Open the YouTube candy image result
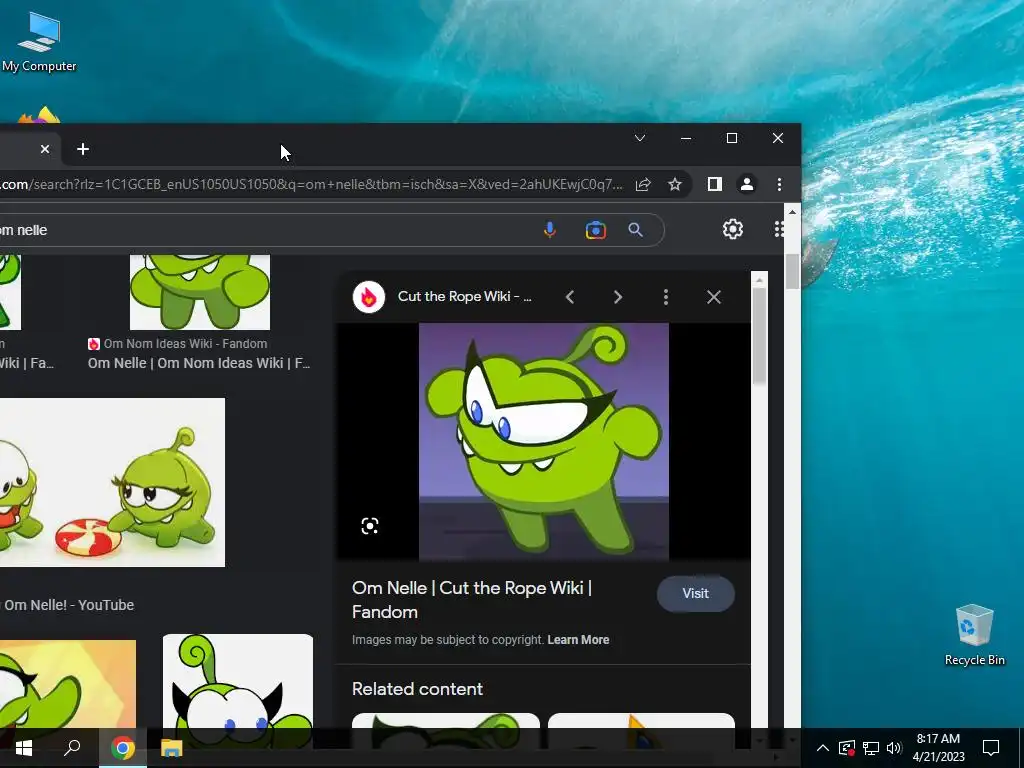 (112, 482)
